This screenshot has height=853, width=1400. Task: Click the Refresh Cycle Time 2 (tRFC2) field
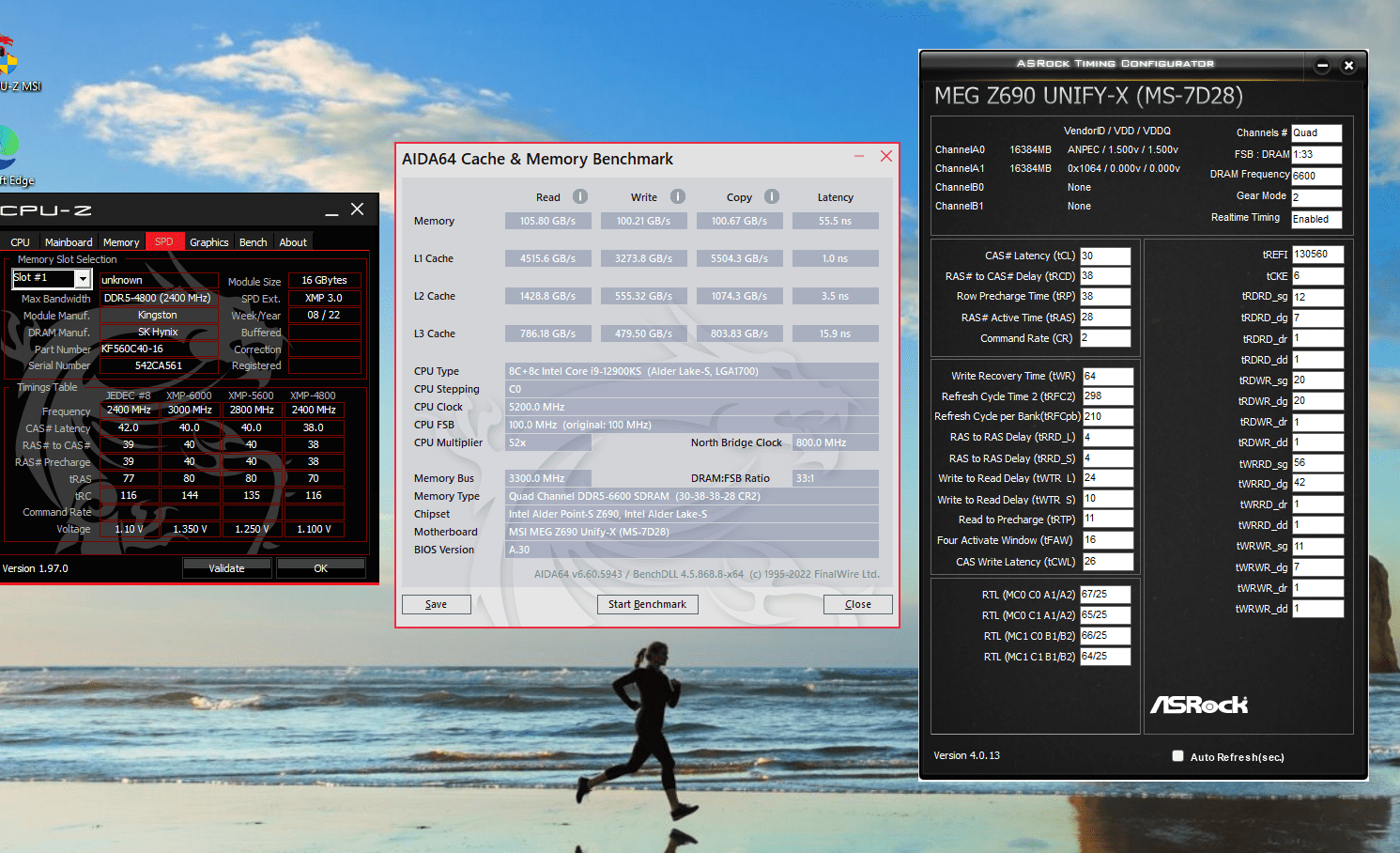click(1108, 396)
